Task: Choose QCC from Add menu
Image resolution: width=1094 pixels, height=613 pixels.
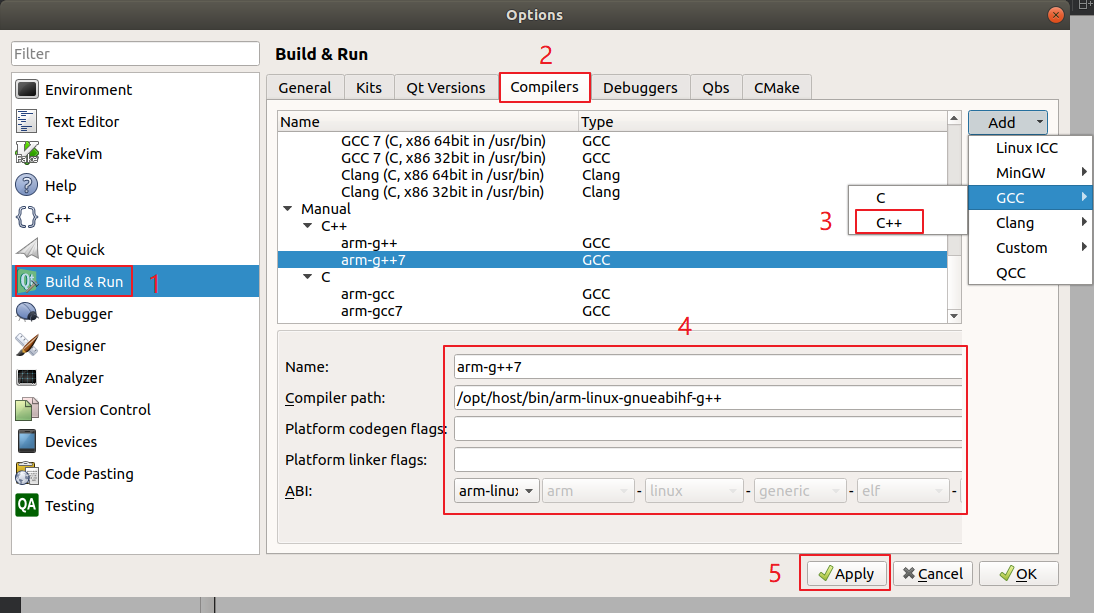Action: point(1030,273)
